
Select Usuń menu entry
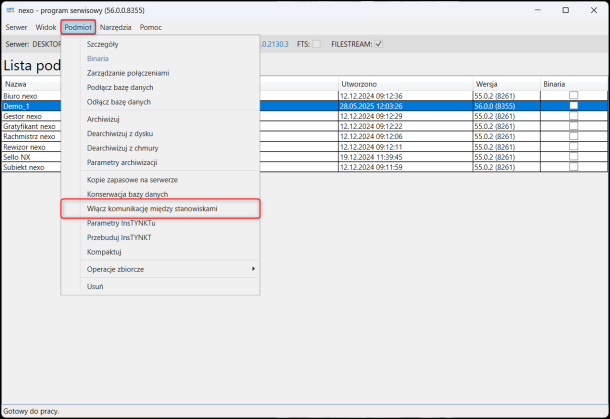click(x=160, y=286)
